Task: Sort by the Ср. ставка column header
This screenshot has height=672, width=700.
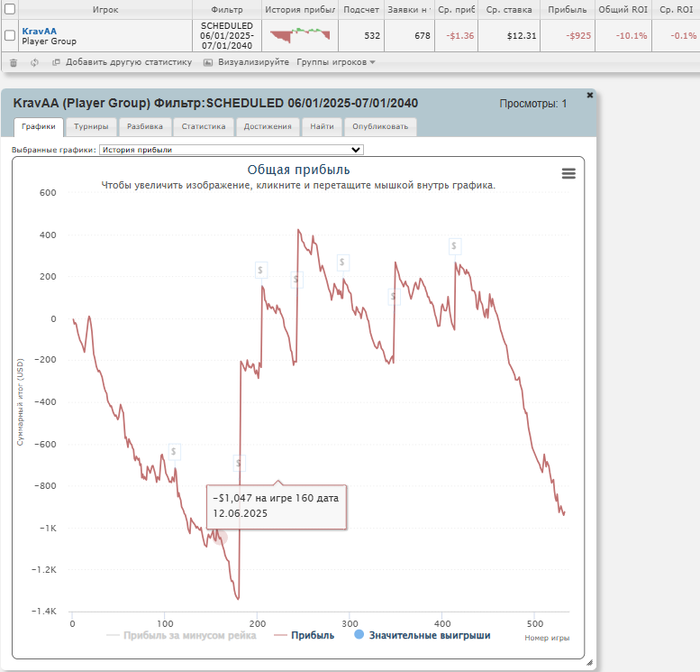Action: pyautogui.click(x=509, y=9)
